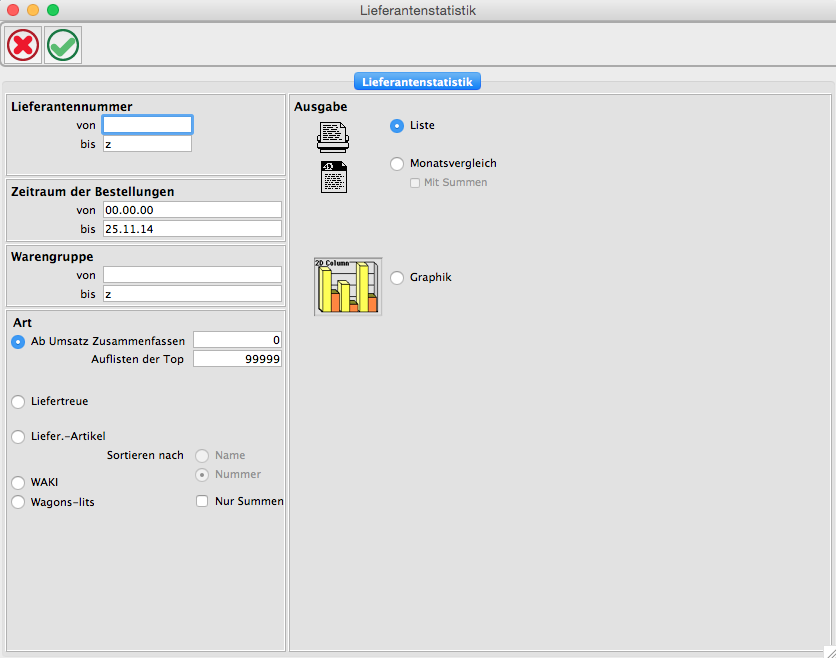Click the Ab Umsatz Zusammenfassen value field
This screenshot has height=658, width=836.
point(237,340)
